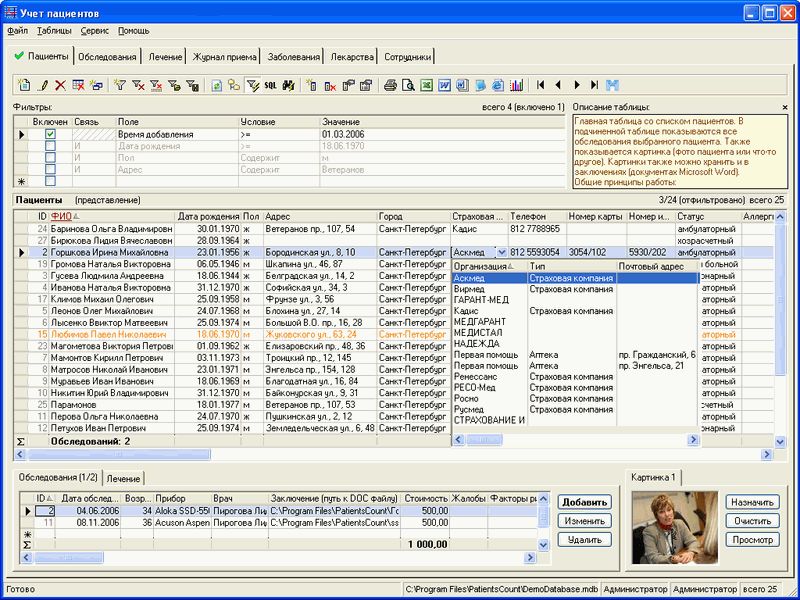
Task: Click the Internet Explorer HTML export icon
Action: click(x=498, y=85)
